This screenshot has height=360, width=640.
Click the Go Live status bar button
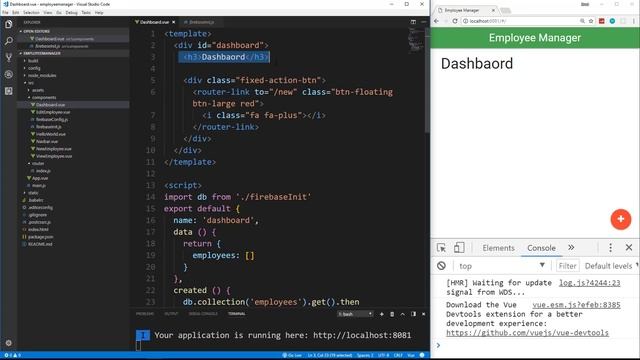pyautogui.click(x=292, y=356)
